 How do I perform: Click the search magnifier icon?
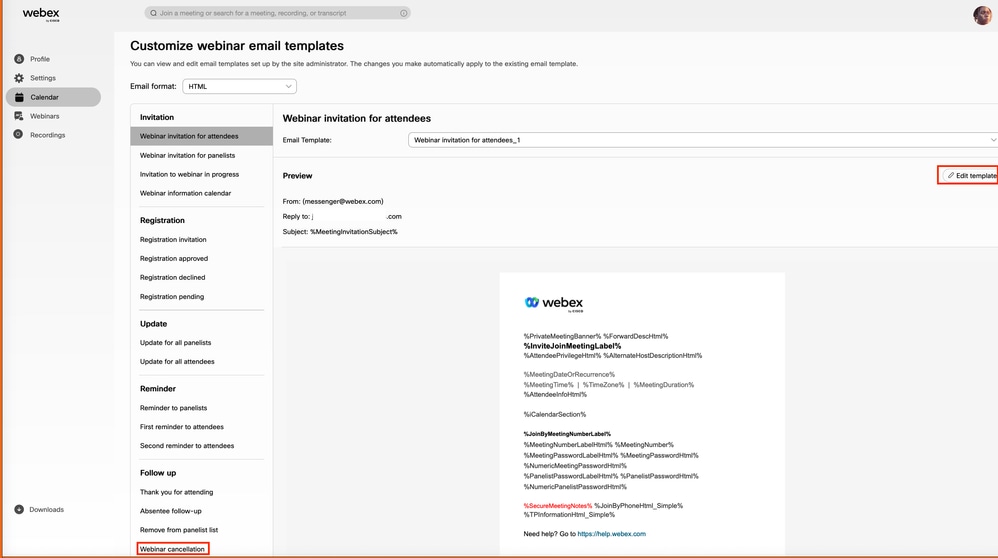coord(153,13)
